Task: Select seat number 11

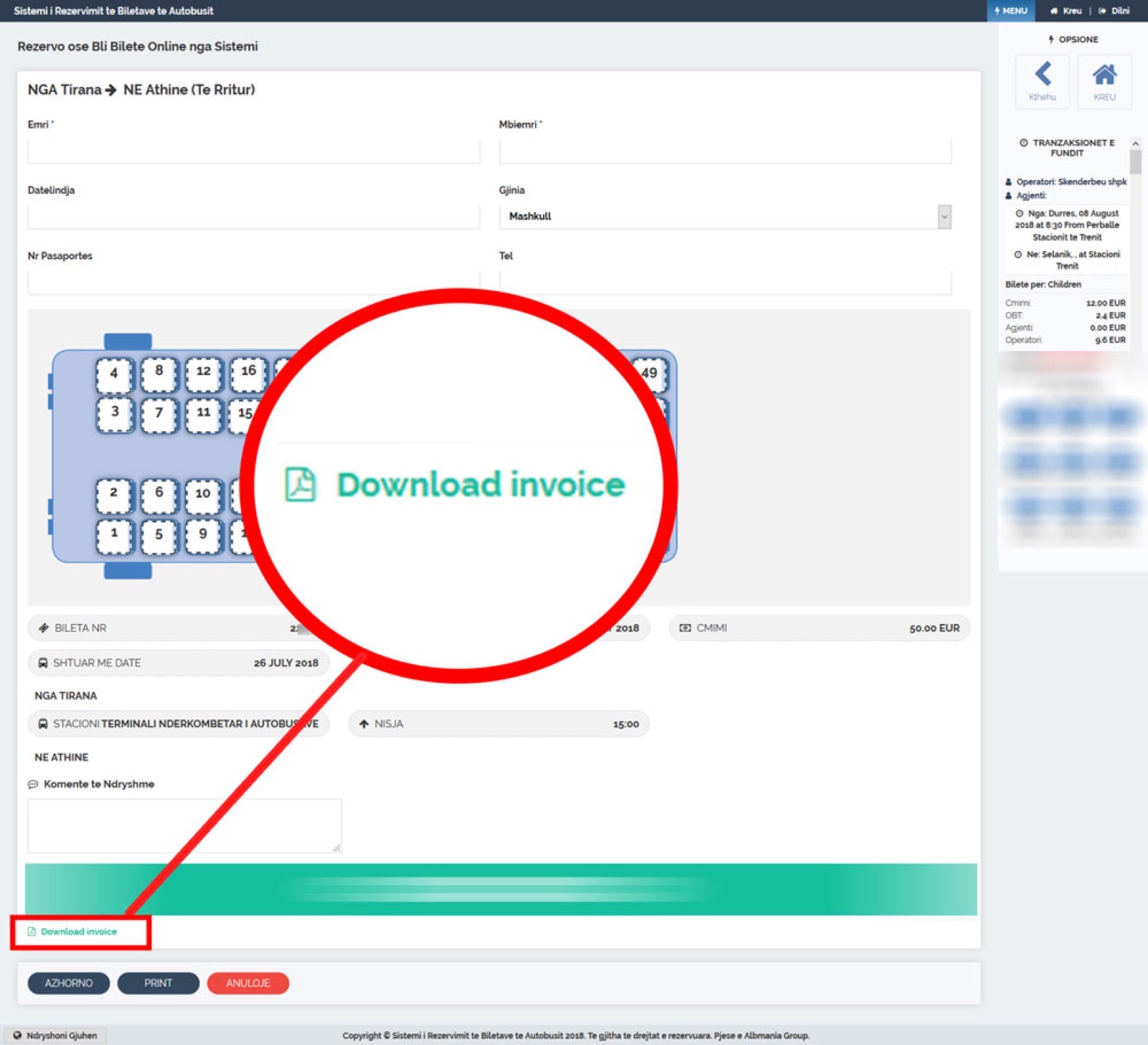Action: pyautogui.click(x=203, y=415)
